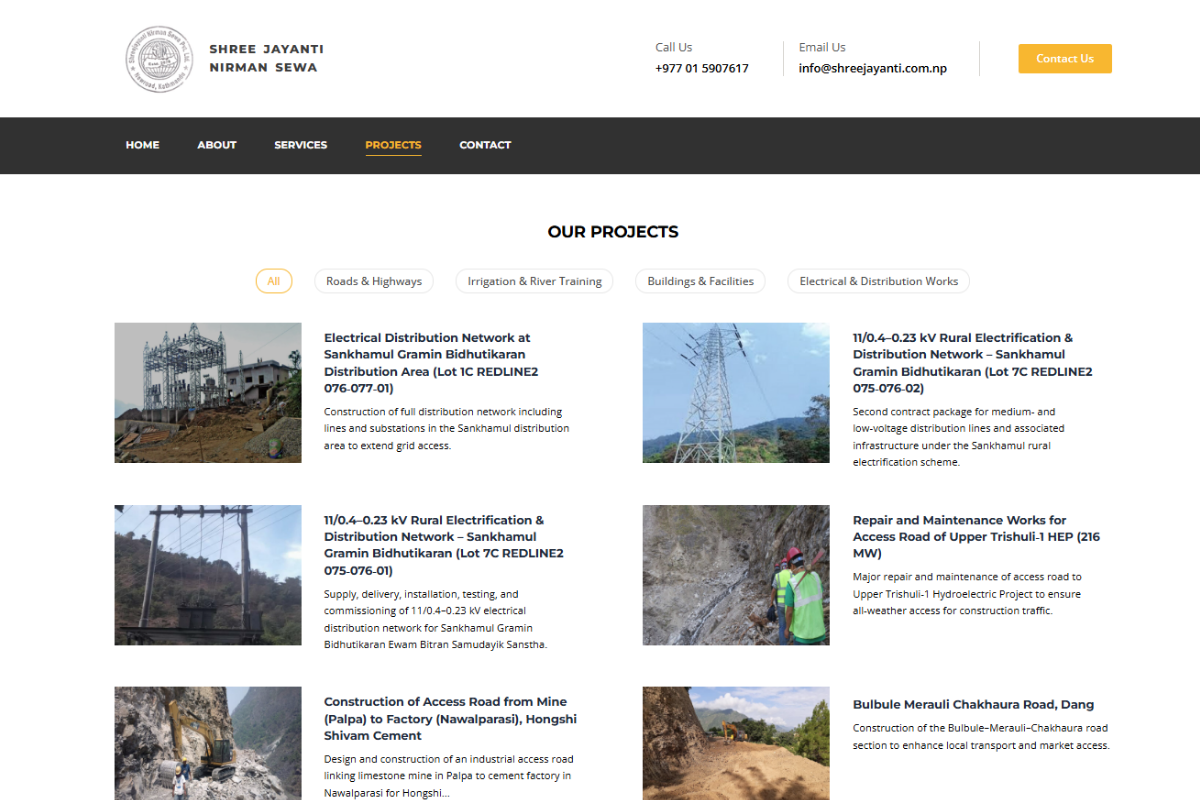
Task: Click the Upper Trishuli-1 HEP workers thumbnail
Action: tap(735, 575)
